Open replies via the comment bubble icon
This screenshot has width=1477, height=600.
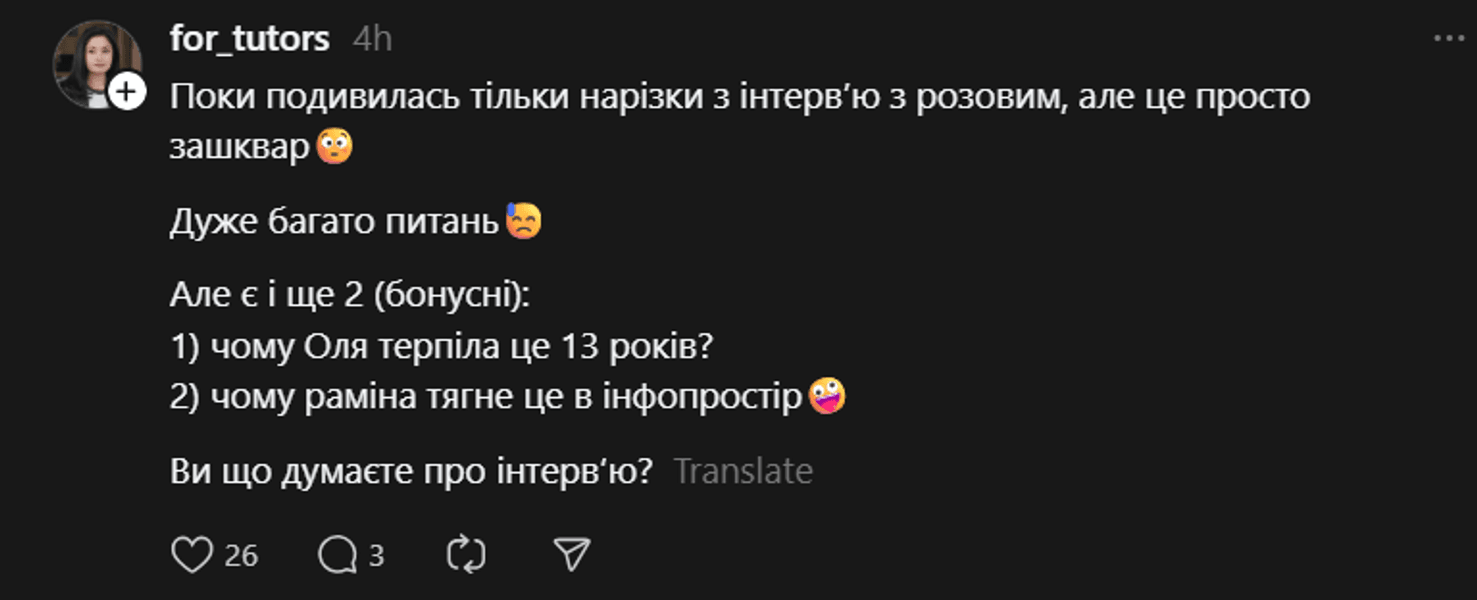pyautogui.click(x=337, y=555)
